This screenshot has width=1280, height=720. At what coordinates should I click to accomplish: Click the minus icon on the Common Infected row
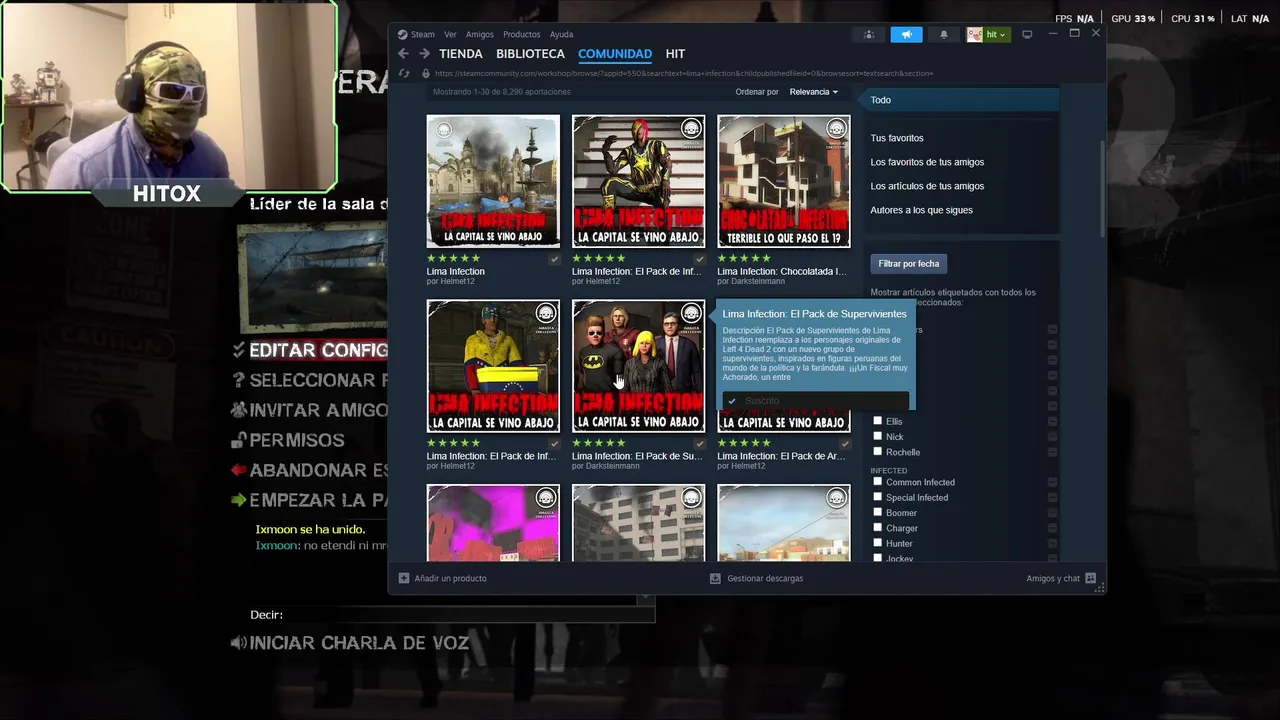[x=1052, y=482]
